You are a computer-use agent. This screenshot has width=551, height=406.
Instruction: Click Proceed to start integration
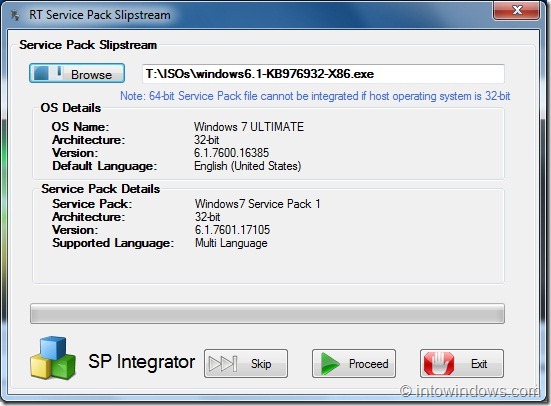354,363
